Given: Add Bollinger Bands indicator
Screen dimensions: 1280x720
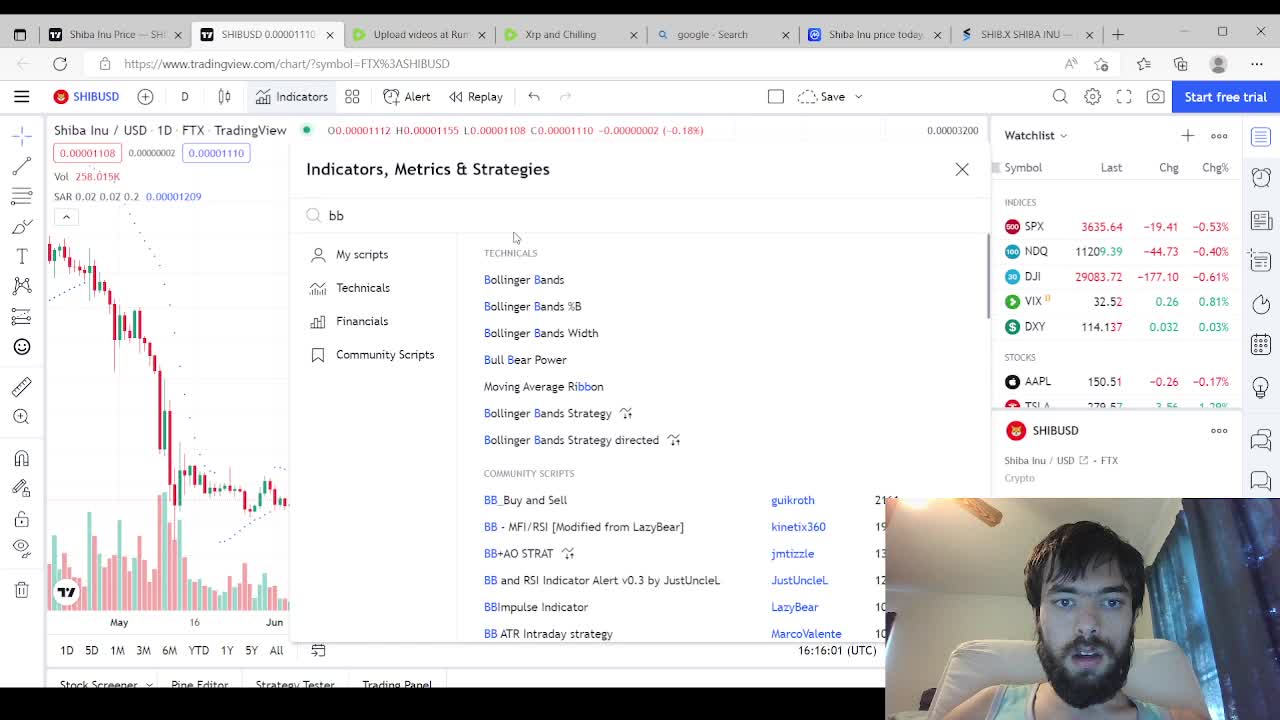Looking at the screenshot, I should pyautogui.click(x=524, y=280).
